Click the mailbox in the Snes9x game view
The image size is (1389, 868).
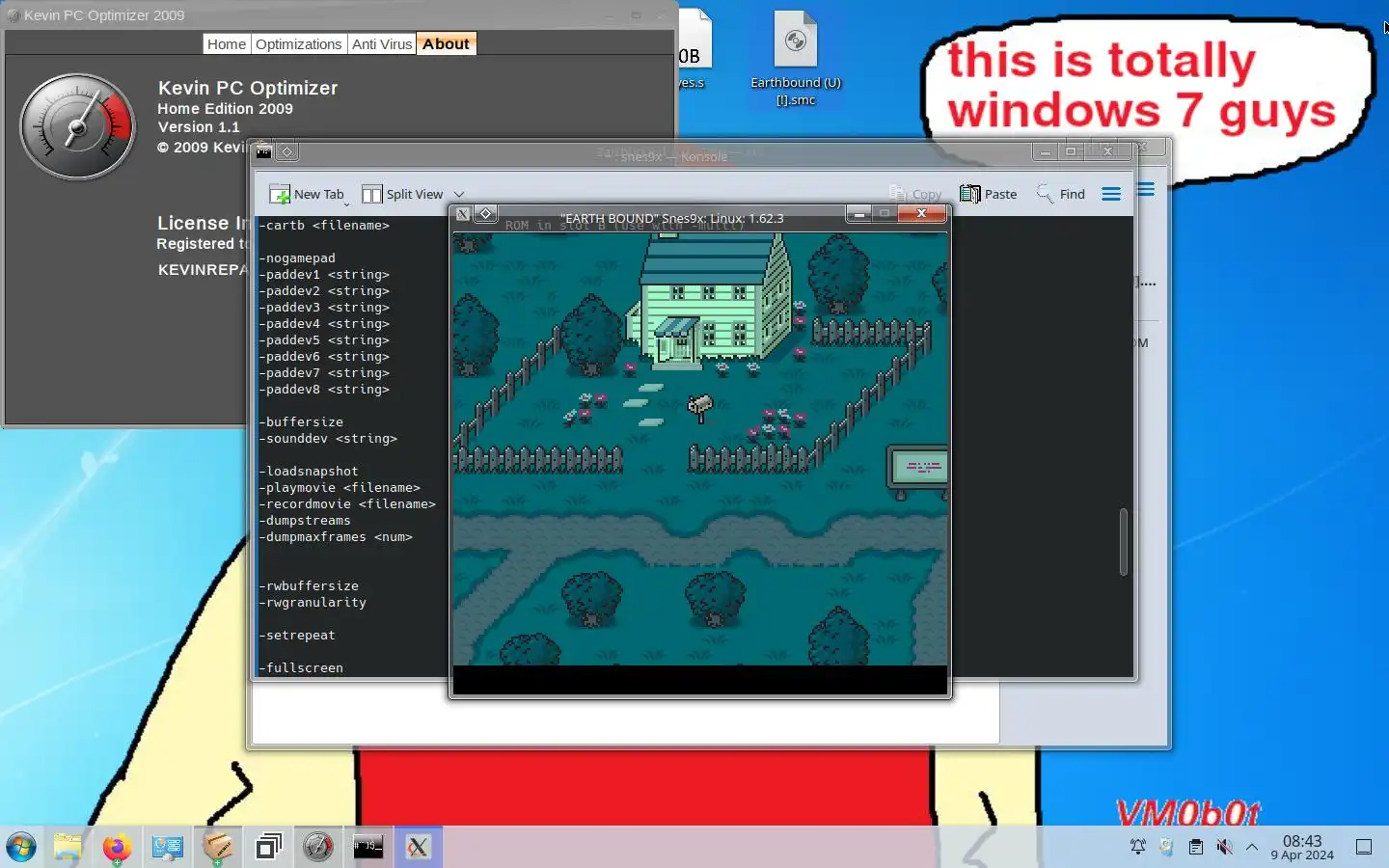click(x=699, y=407)
